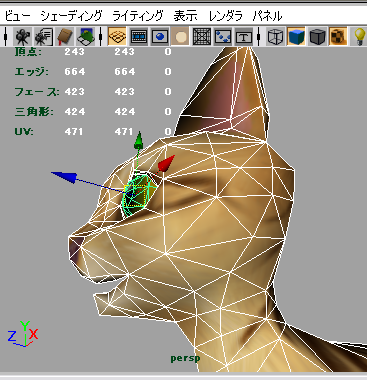Click the first 664 edge count value
Screen dimensions: 367x380
pos(75,72)
